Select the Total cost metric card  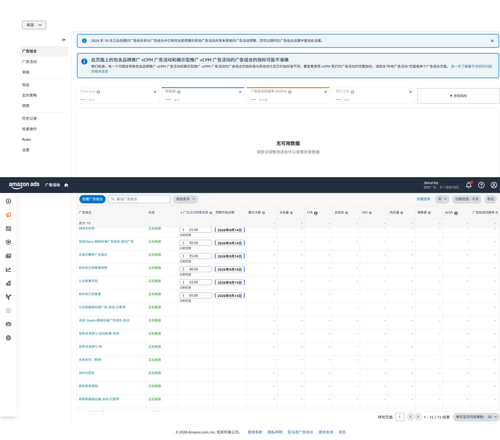[x=118, y=96]
